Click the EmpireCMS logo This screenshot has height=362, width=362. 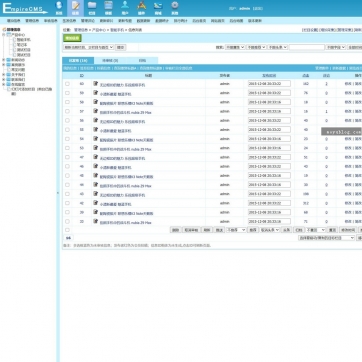pos(25,8)
